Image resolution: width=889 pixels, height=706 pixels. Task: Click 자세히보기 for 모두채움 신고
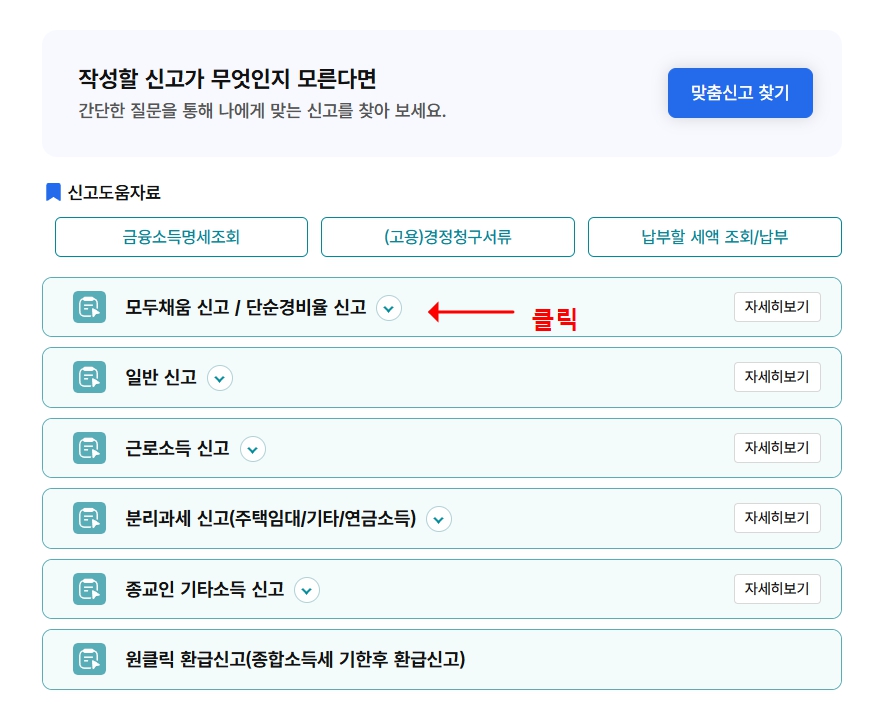click(777, 307)
